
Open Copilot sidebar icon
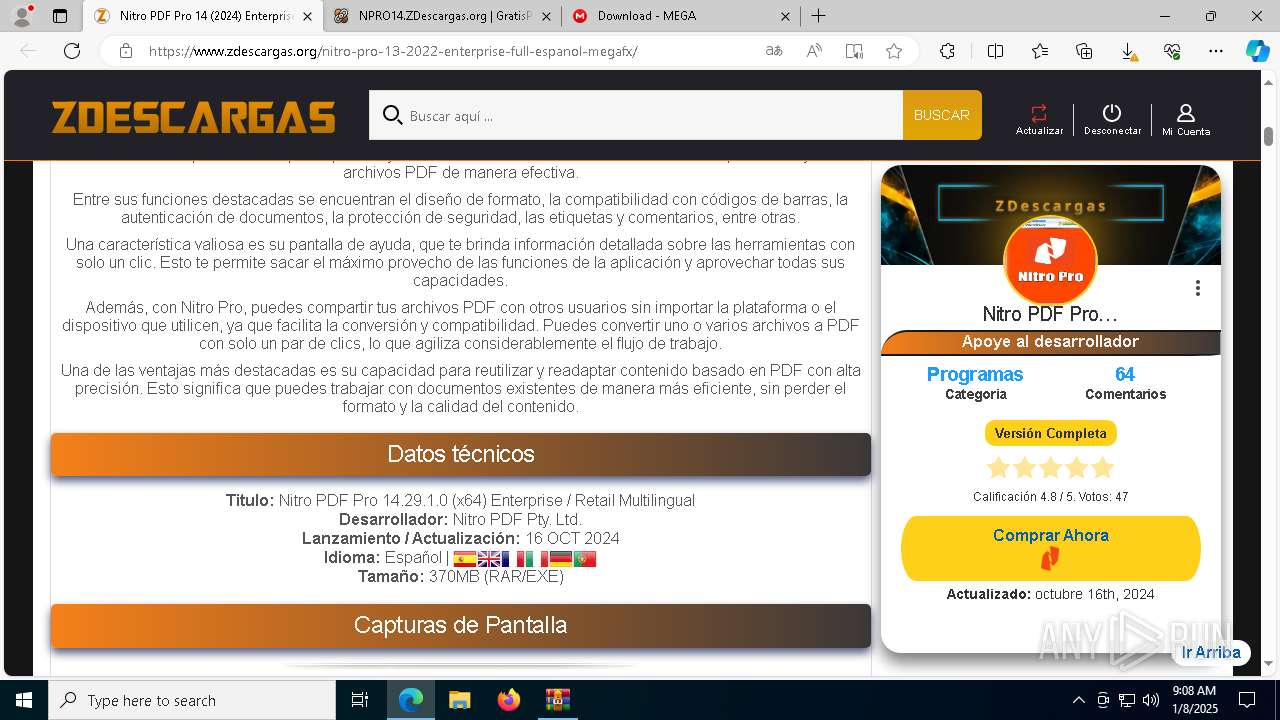coord(1257,51)
